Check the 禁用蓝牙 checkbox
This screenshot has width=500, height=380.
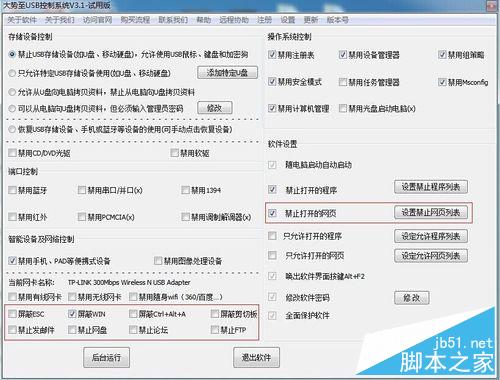[x=12, y=190]
